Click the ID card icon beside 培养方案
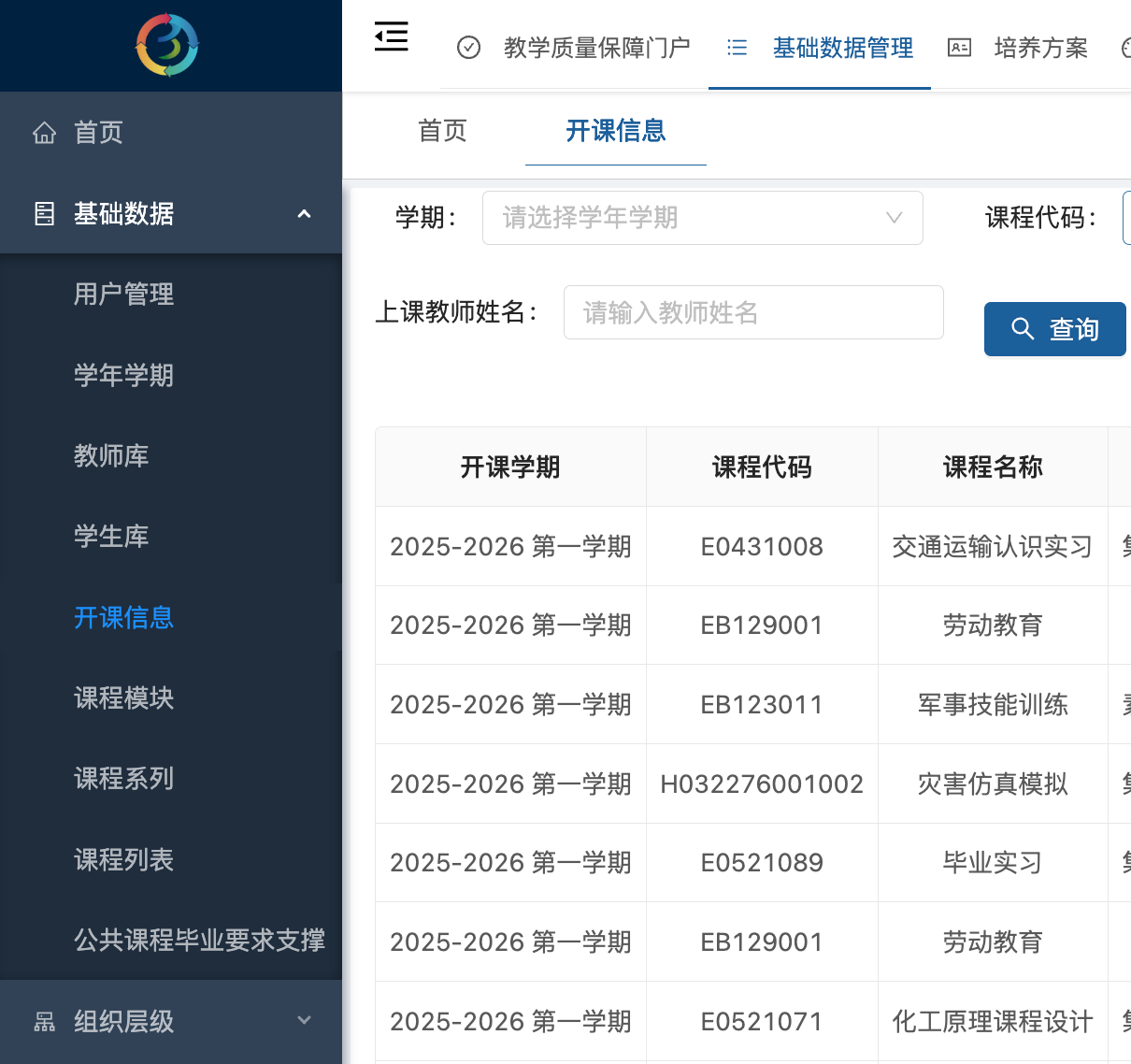Viewport: 1131px width, 1064px height. [959, 48]
